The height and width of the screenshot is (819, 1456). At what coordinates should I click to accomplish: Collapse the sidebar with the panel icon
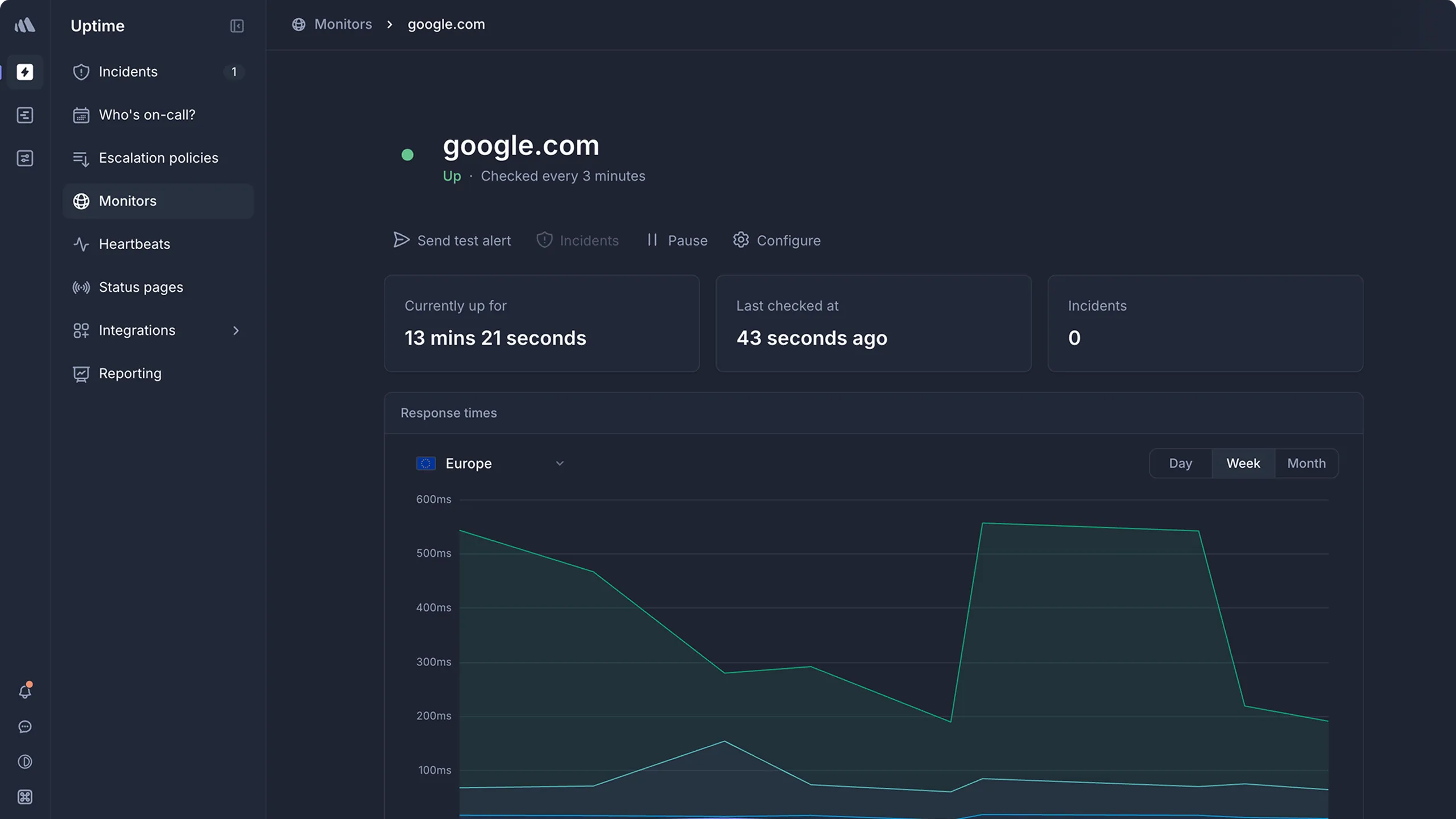tap(237, 26)
